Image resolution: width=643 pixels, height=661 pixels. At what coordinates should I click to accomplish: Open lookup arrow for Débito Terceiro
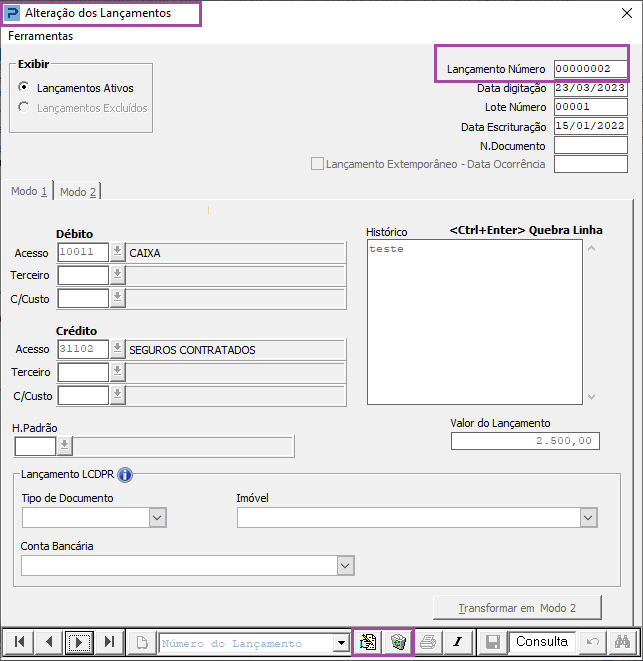coord(118,275)
